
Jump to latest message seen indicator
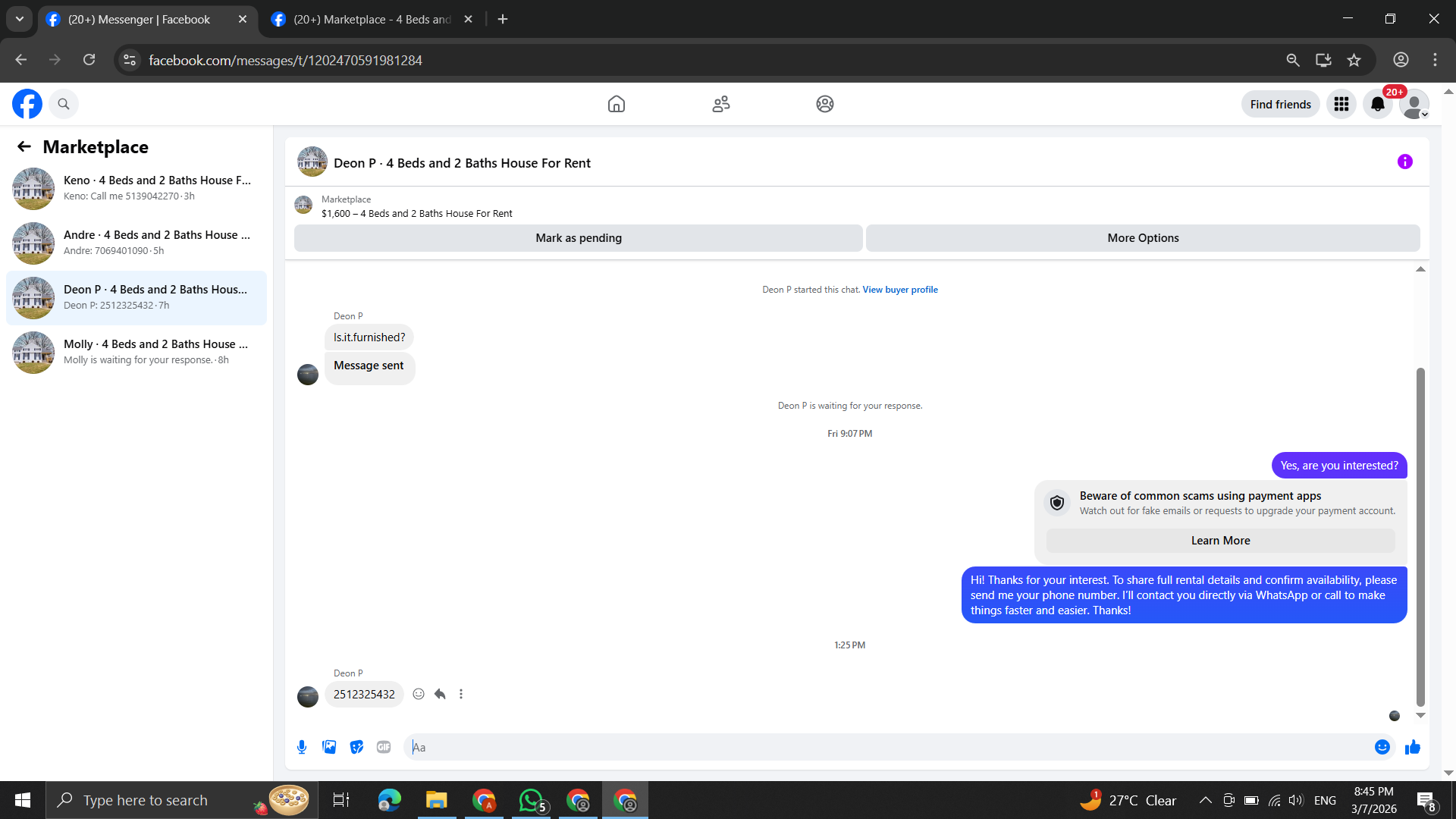(x=1394, y=716)
